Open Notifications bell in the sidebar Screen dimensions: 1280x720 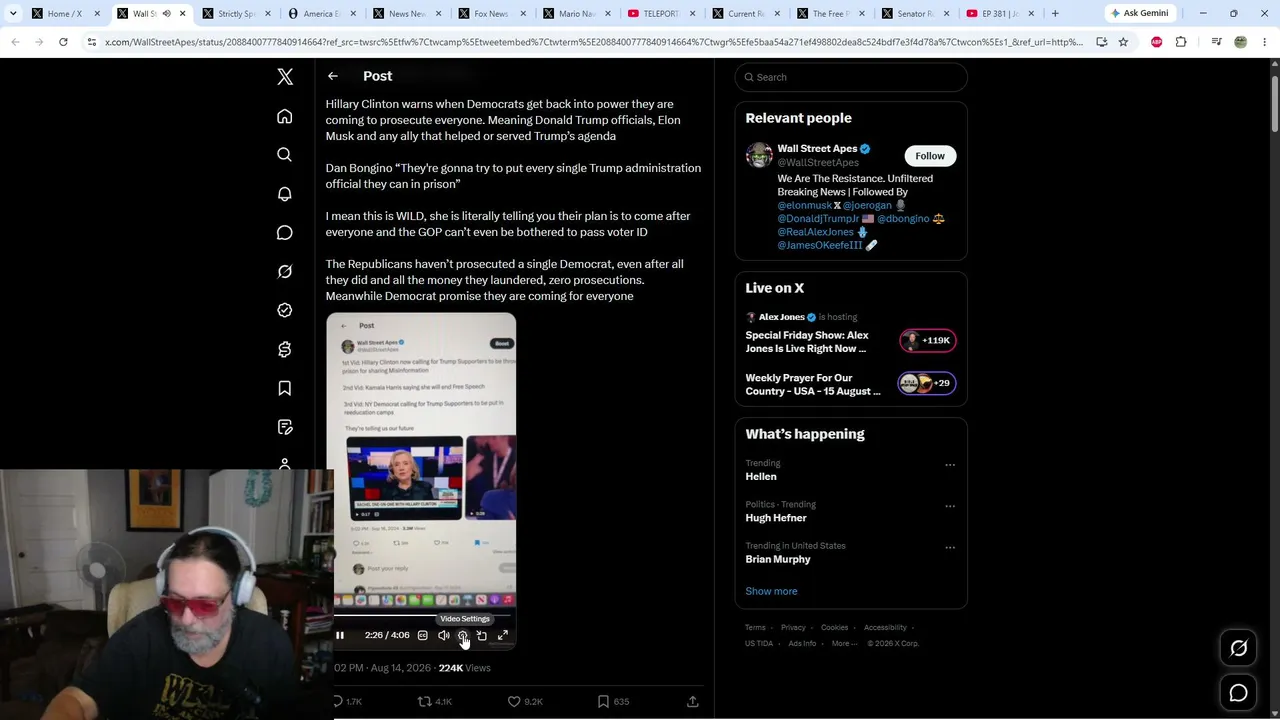(285, 194)
